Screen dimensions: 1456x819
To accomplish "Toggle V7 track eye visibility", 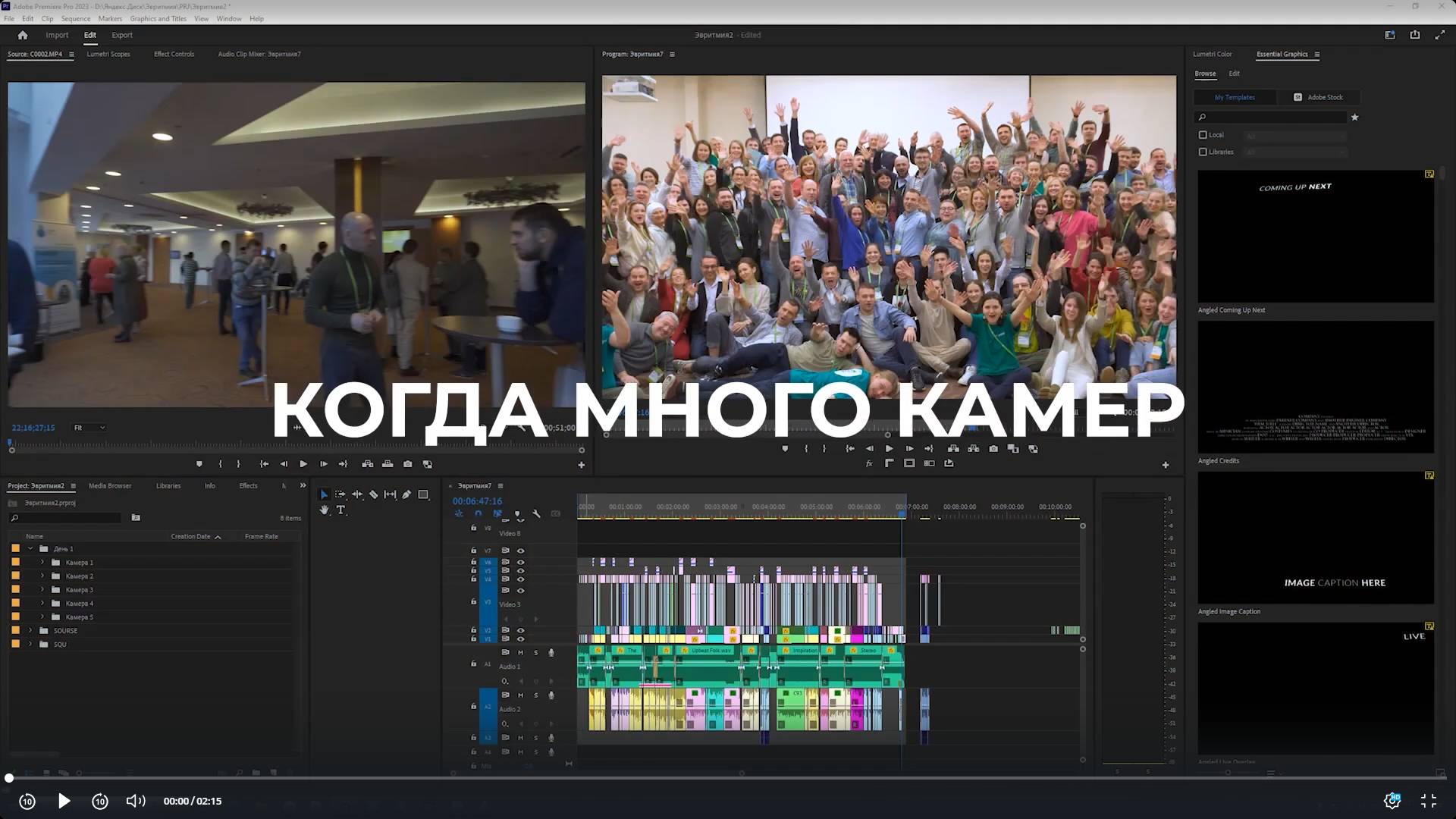I will [520, 551].
